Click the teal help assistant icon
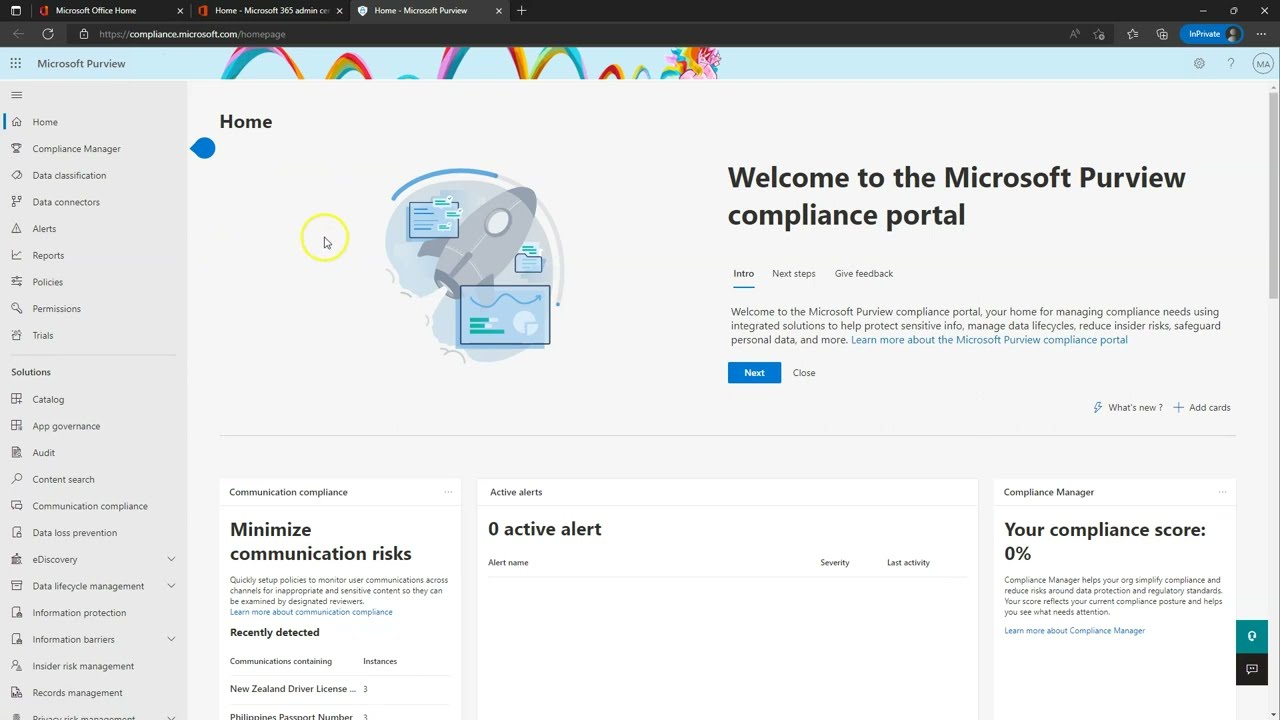Screen dimensions: 1280x720 coord(1252,636)
